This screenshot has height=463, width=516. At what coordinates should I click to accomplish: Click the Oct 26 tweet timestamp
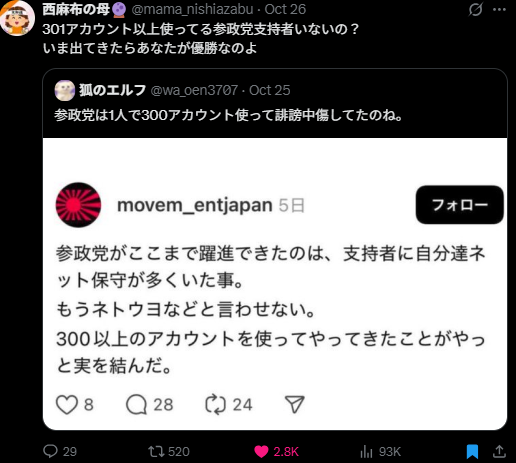coord(285,9)
